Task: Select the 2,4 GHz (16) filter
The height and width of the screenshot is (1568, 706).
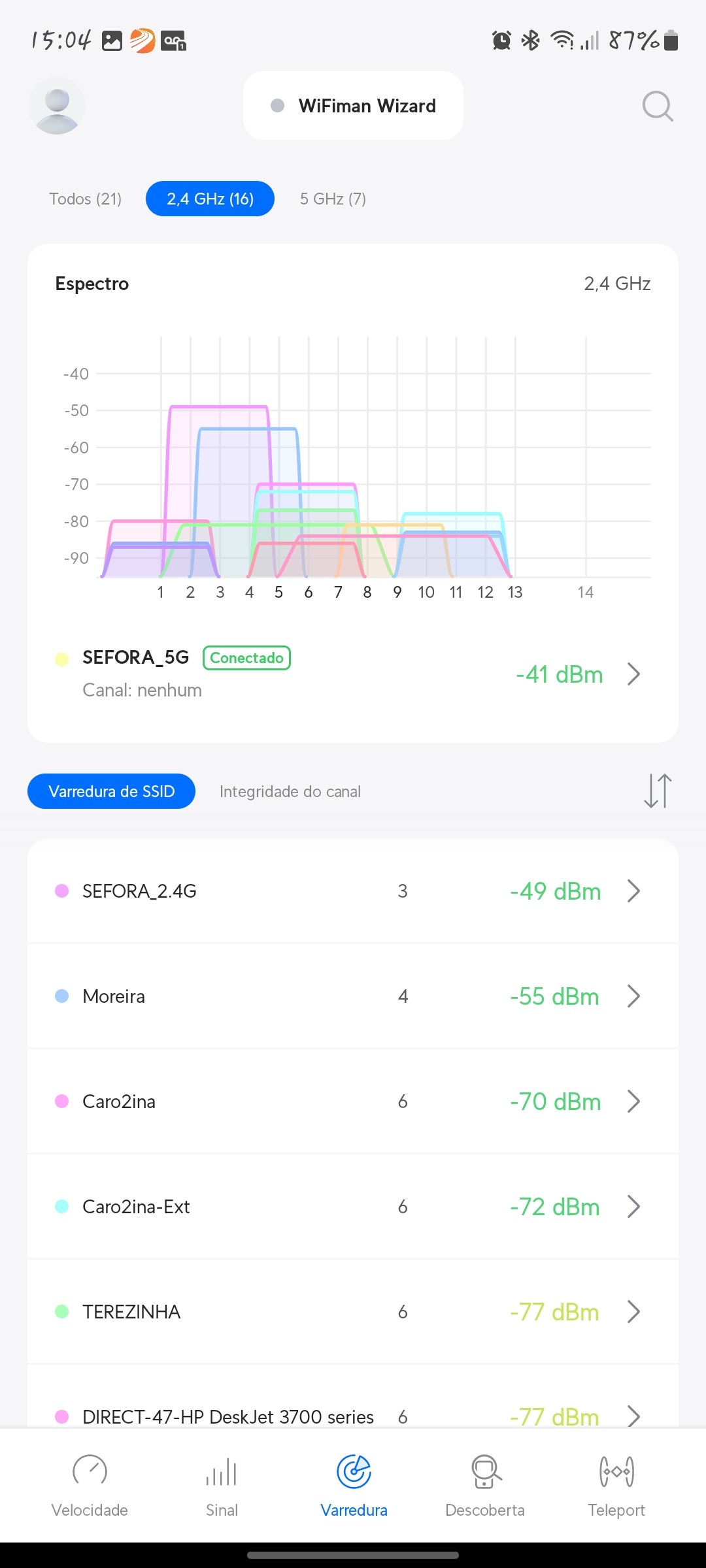Action: (210, 199)
